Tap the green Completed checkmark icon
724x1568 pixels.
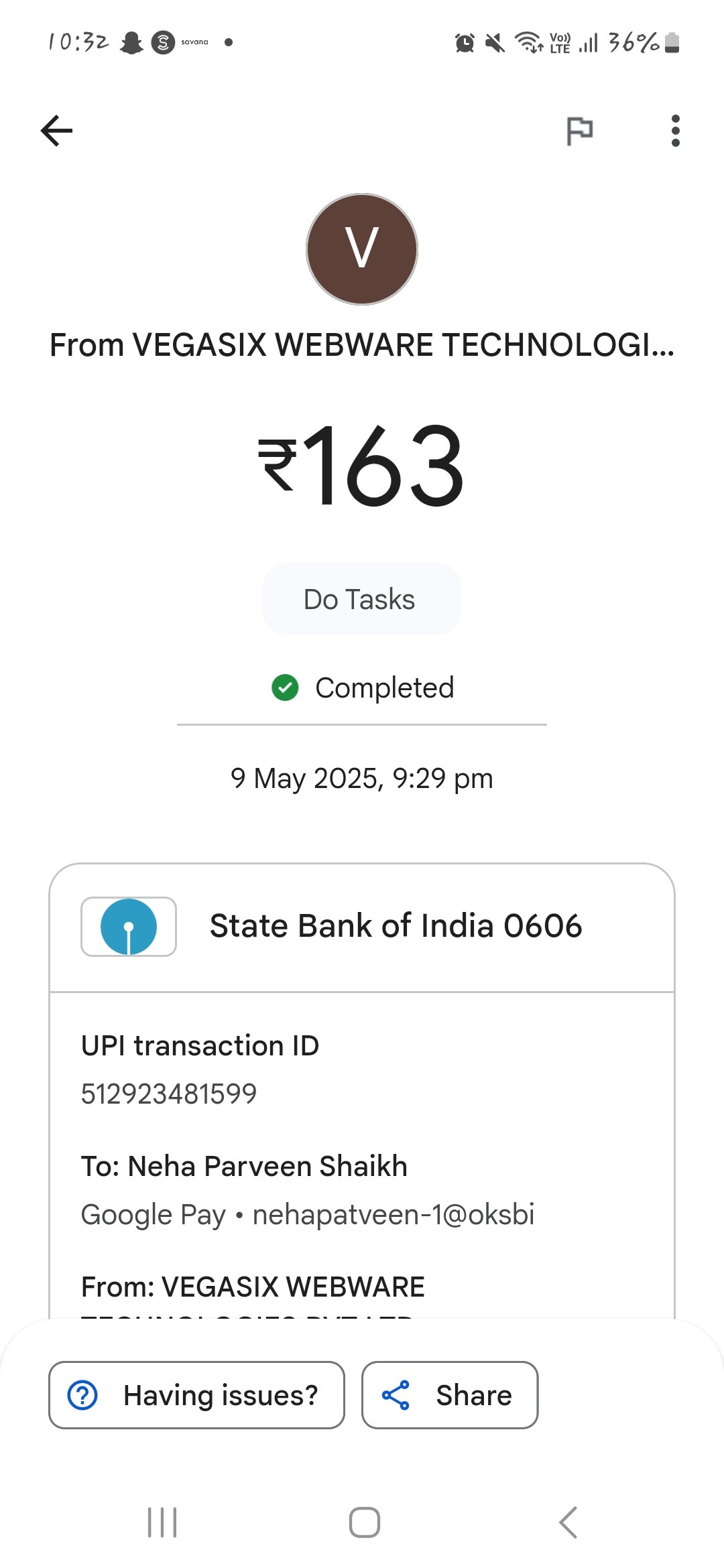pos(285,688)
